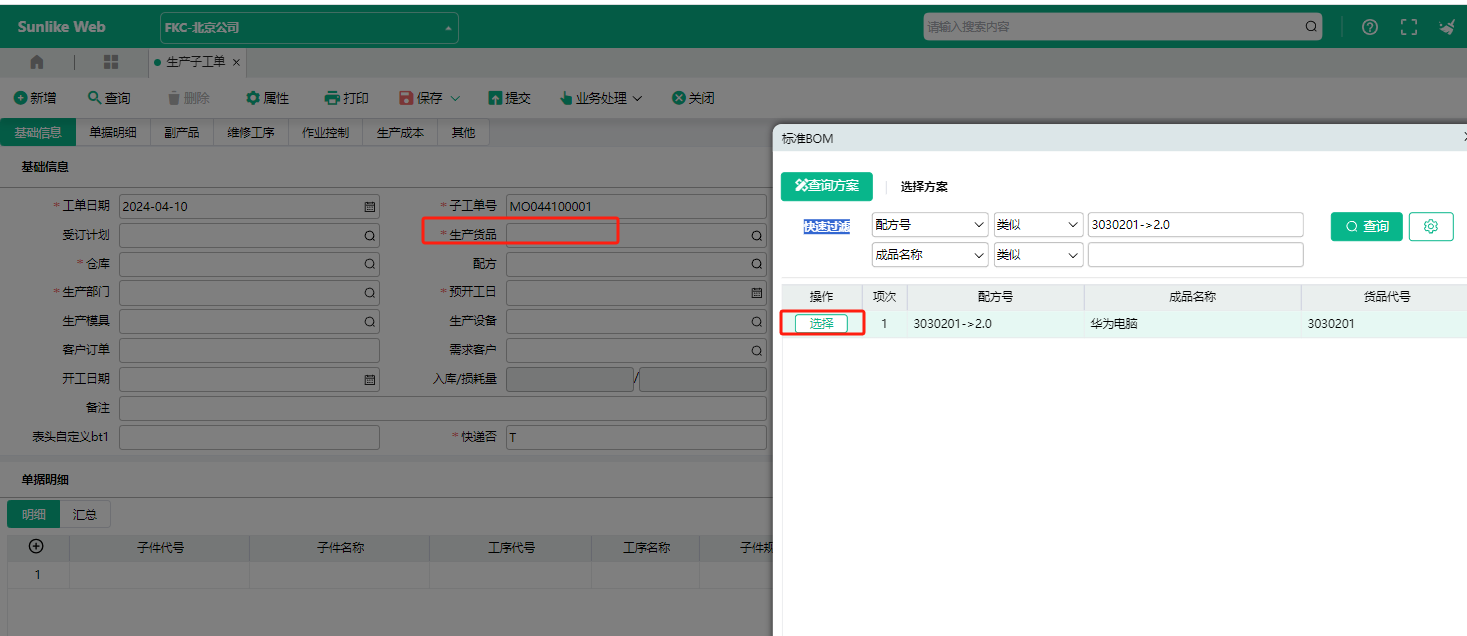
Task: Click the lookup icon for 生产部门
Action: 369,293
